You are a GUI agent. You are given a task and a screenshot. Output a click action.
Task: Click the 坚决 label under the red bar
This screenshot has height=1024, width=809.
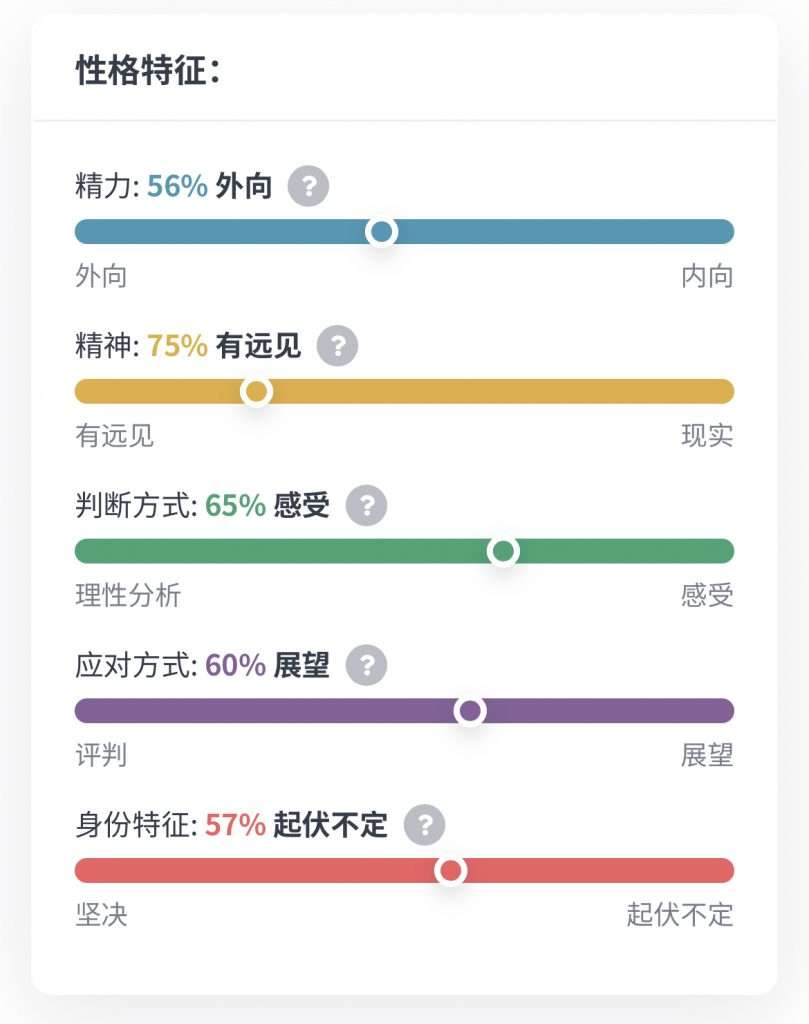(101, 915)
